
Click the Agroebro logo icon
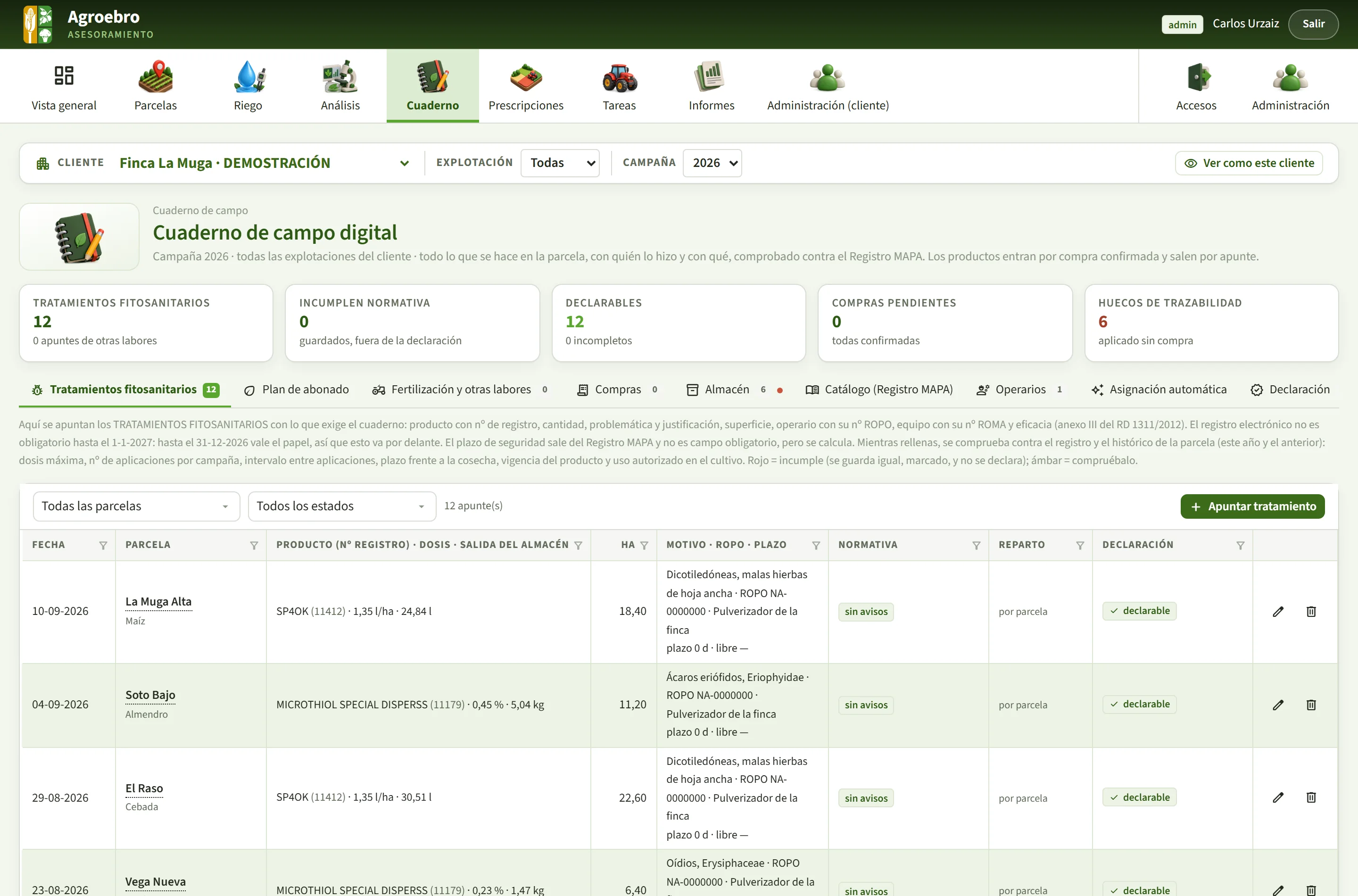coord(38,24)
